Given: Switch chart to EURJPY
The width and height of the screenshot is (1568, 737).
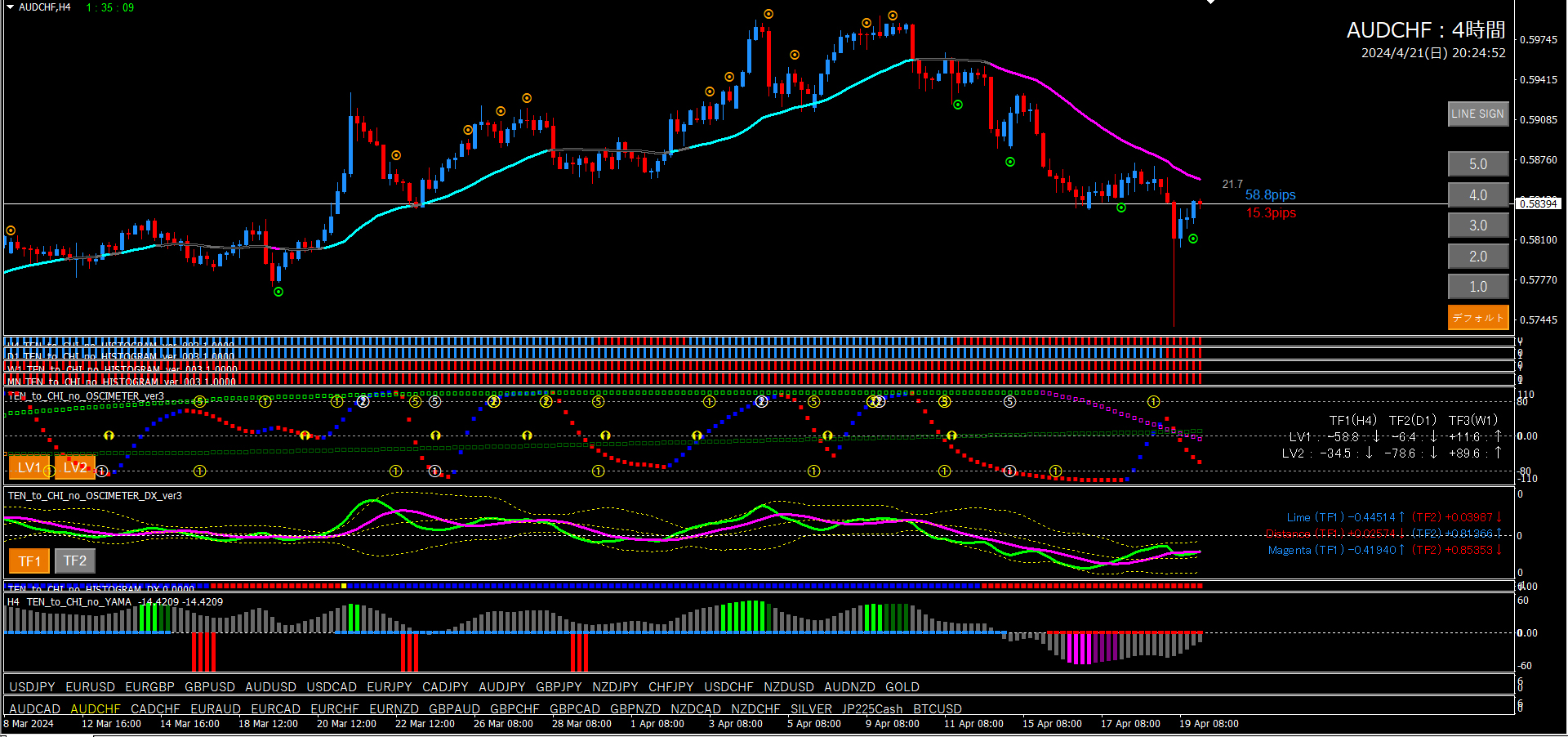Looking at the screenshot, I should [x=390, y=687].
